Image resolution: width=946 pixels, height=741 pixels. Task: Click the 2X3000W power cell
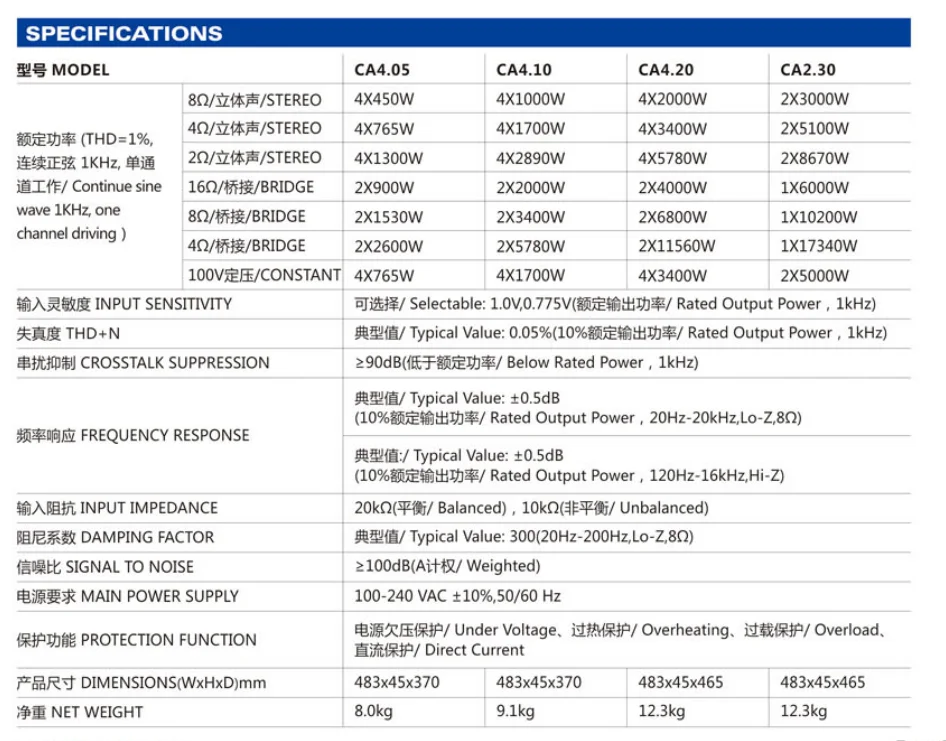tap(814, 99)
